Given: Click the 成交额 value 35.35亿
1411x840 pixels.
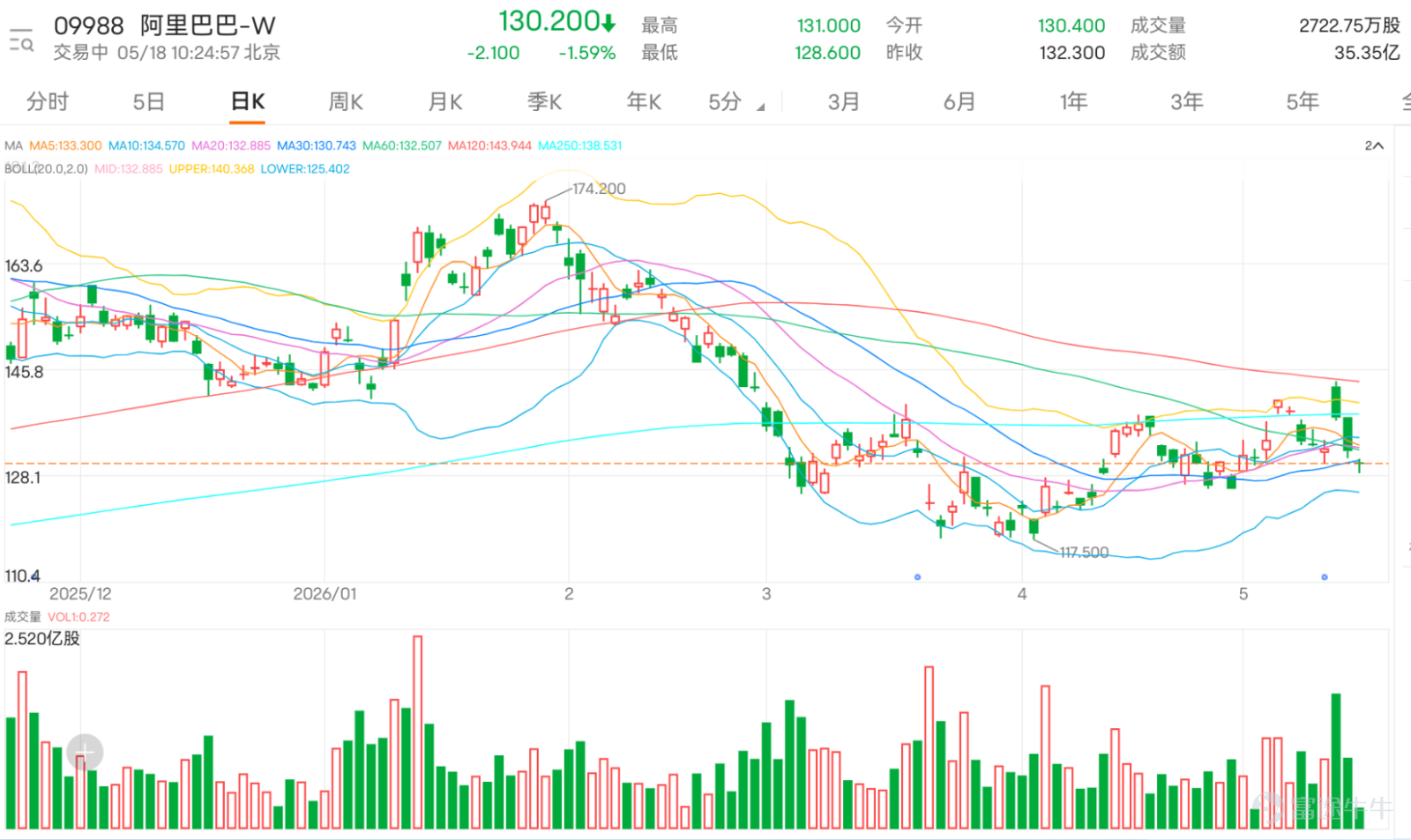Looking at the screenshot, I should [x=1367, y=53].
